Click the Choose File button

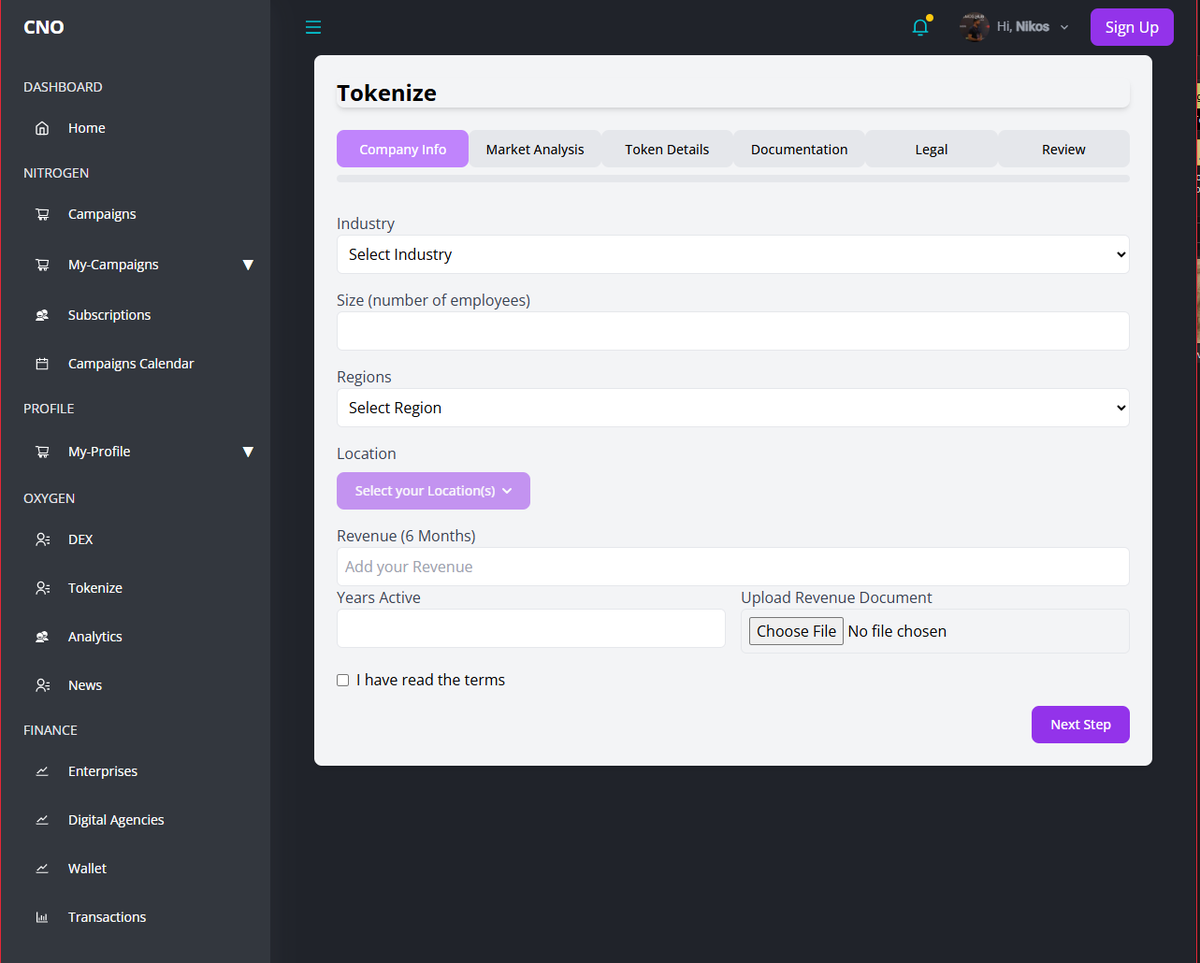pyautogui.click(x=796, y=631)
